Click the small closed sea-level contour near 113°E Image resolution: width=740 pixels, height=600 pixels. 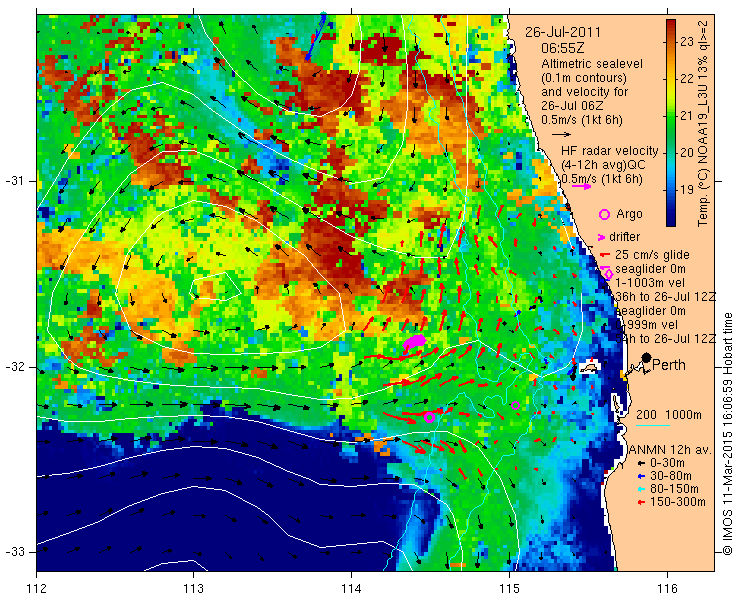[x=215, y=286]
